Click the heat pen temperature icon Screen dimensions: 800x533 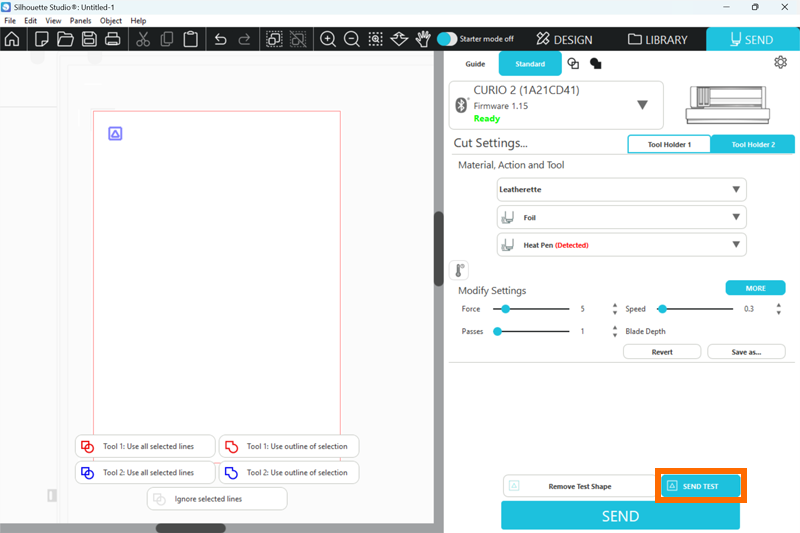(458, 270)
